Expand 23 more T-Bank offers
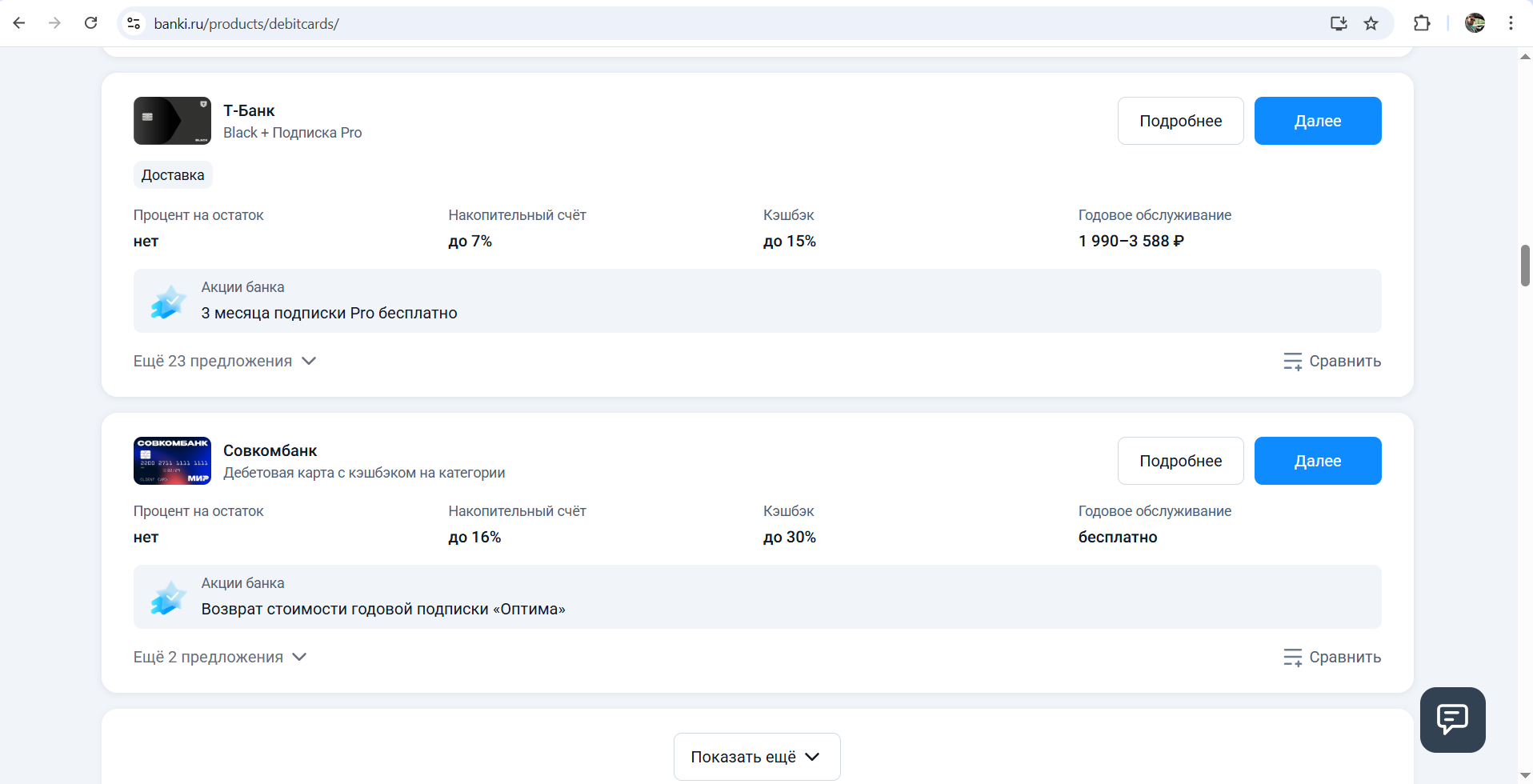Viewport: 1533px width, 784px height. pyautogui.click(x=225, y=361)
